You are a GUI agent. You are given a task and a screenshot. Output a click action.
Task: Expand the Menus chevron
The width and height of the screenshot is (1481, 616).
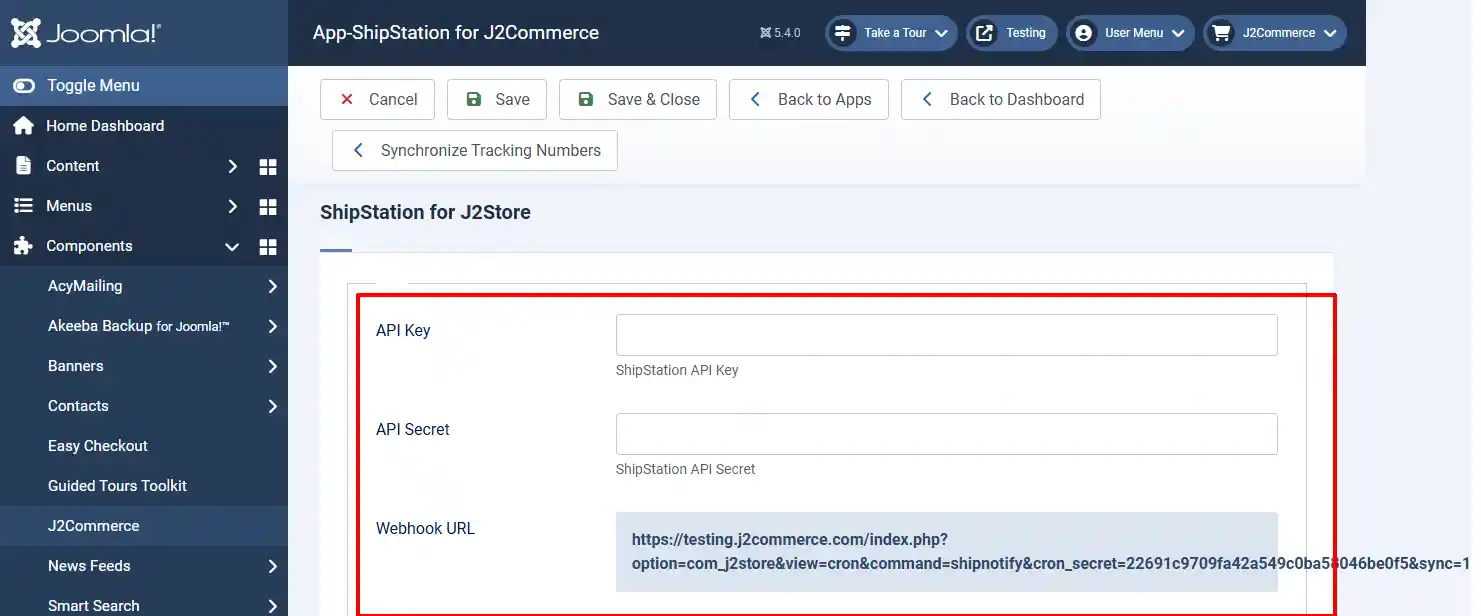[232, 206]
